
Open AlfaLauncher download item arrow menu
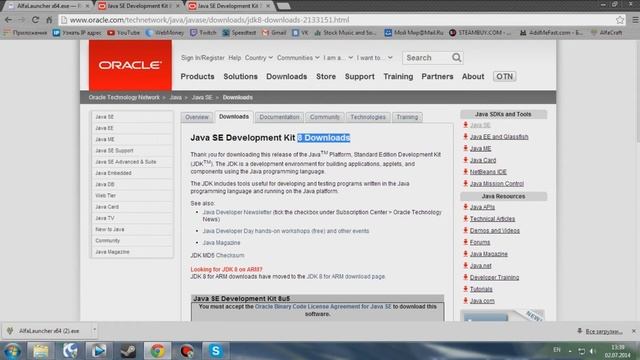(94, 330)
